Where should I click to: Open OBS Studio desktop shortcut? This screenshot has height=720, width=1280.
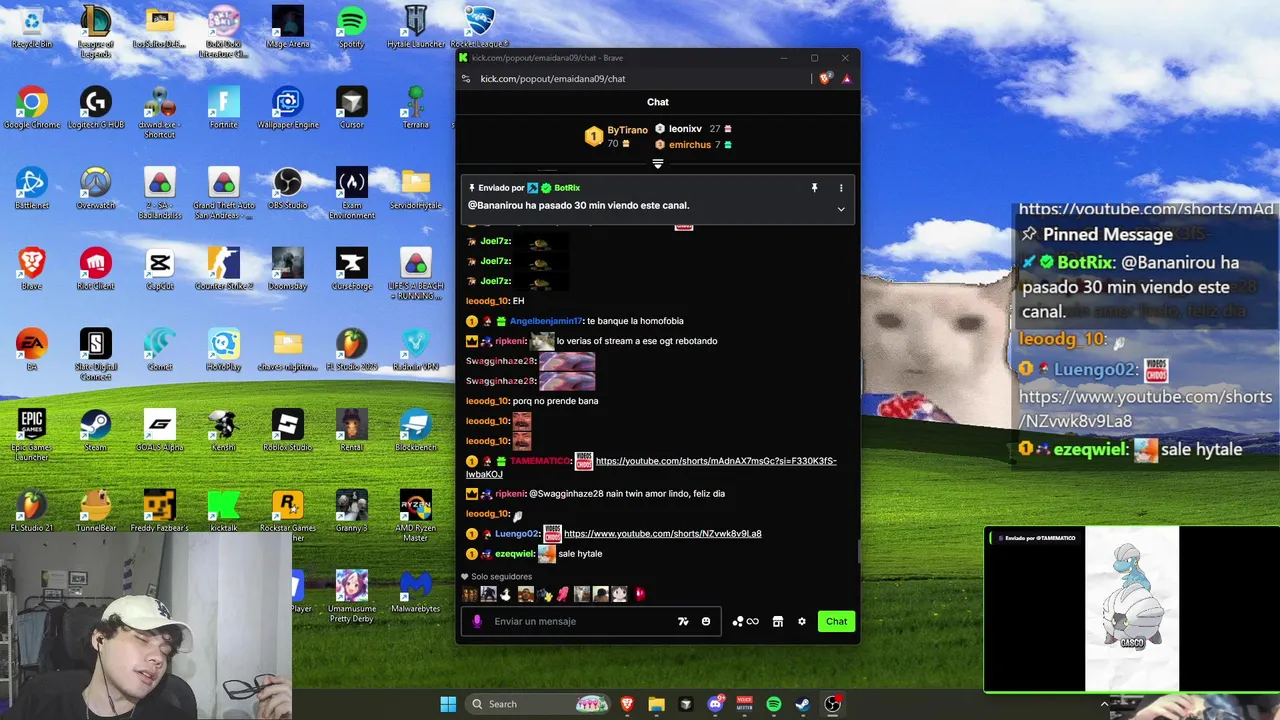(288, 188)
